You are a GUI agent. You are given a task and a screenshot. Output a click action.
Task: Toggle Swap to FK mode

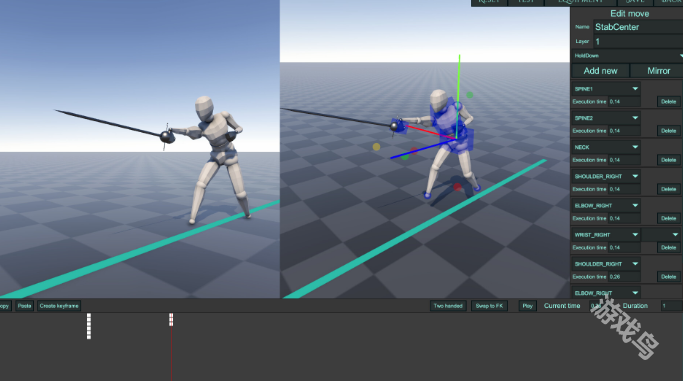(489, 306)
